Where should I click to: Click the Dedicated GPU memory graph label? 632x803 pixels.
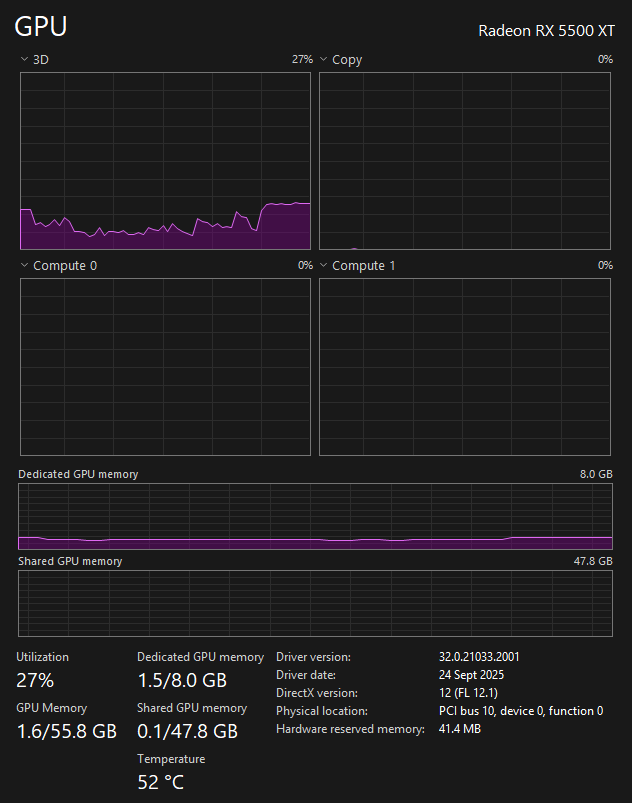coord(78,474)
